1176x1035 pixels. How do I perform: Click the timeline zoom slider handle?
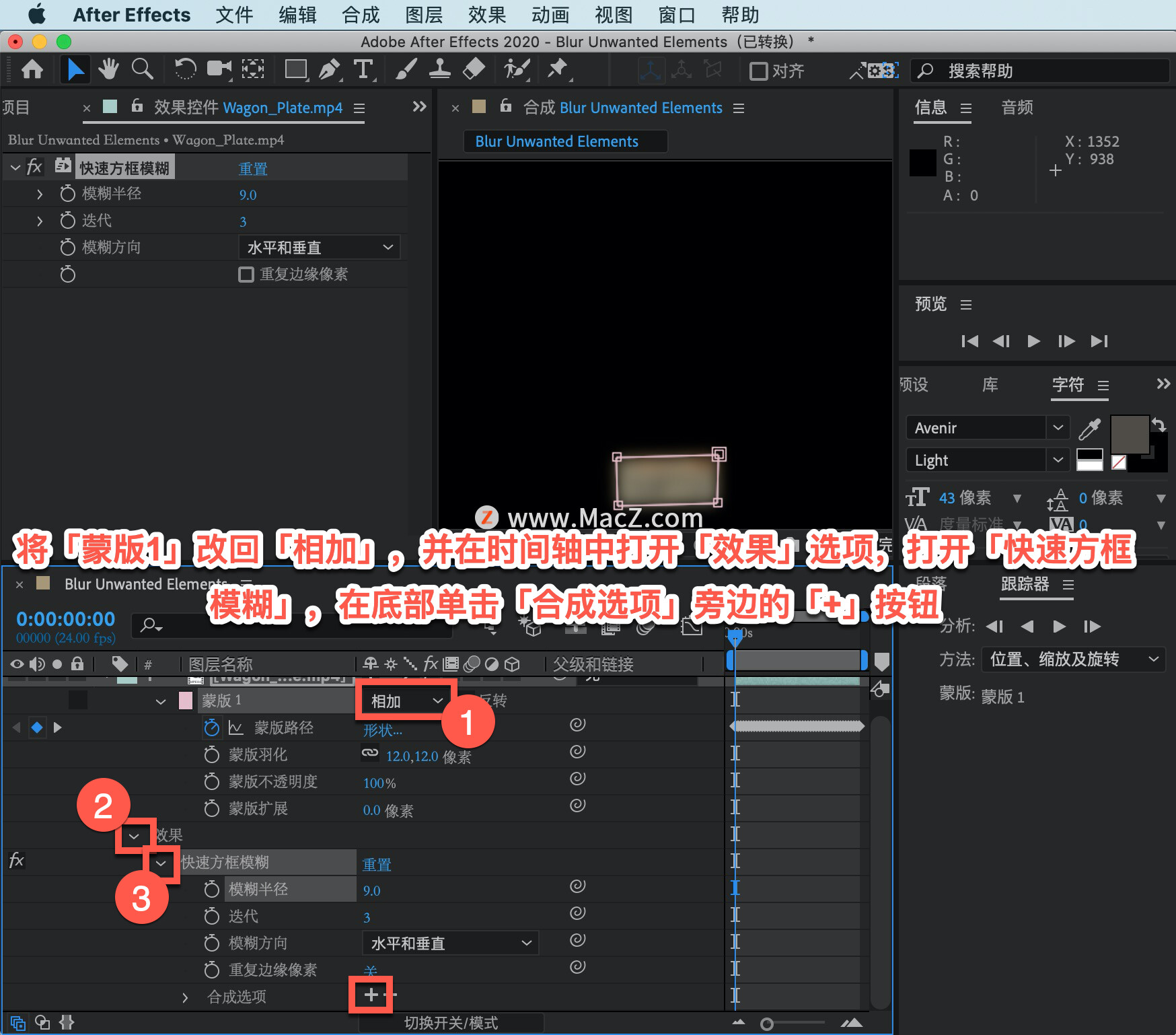click(766, 1024)
